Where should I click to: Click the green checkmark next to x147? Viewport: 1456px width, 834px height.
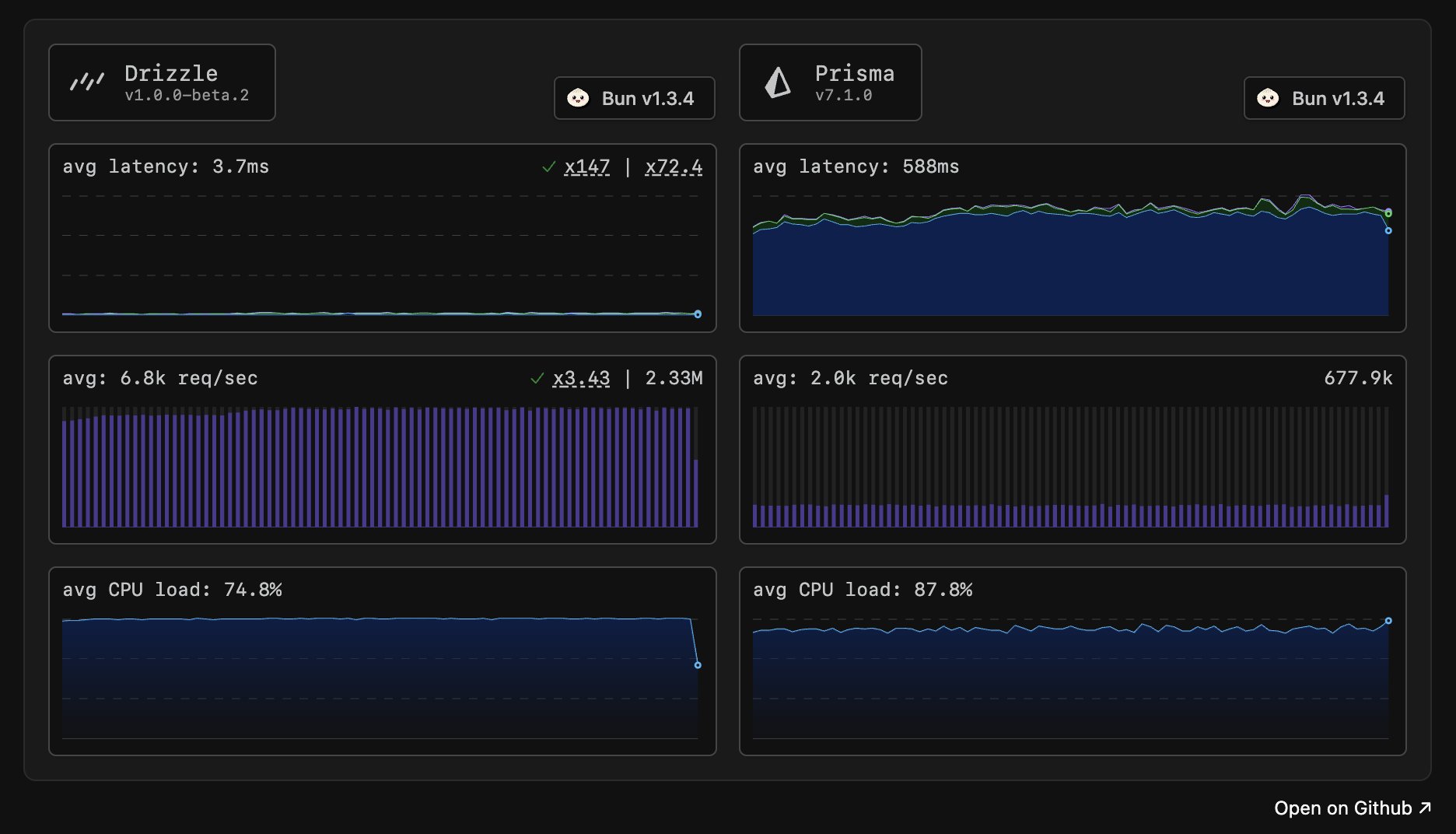(x=548, y=166)
